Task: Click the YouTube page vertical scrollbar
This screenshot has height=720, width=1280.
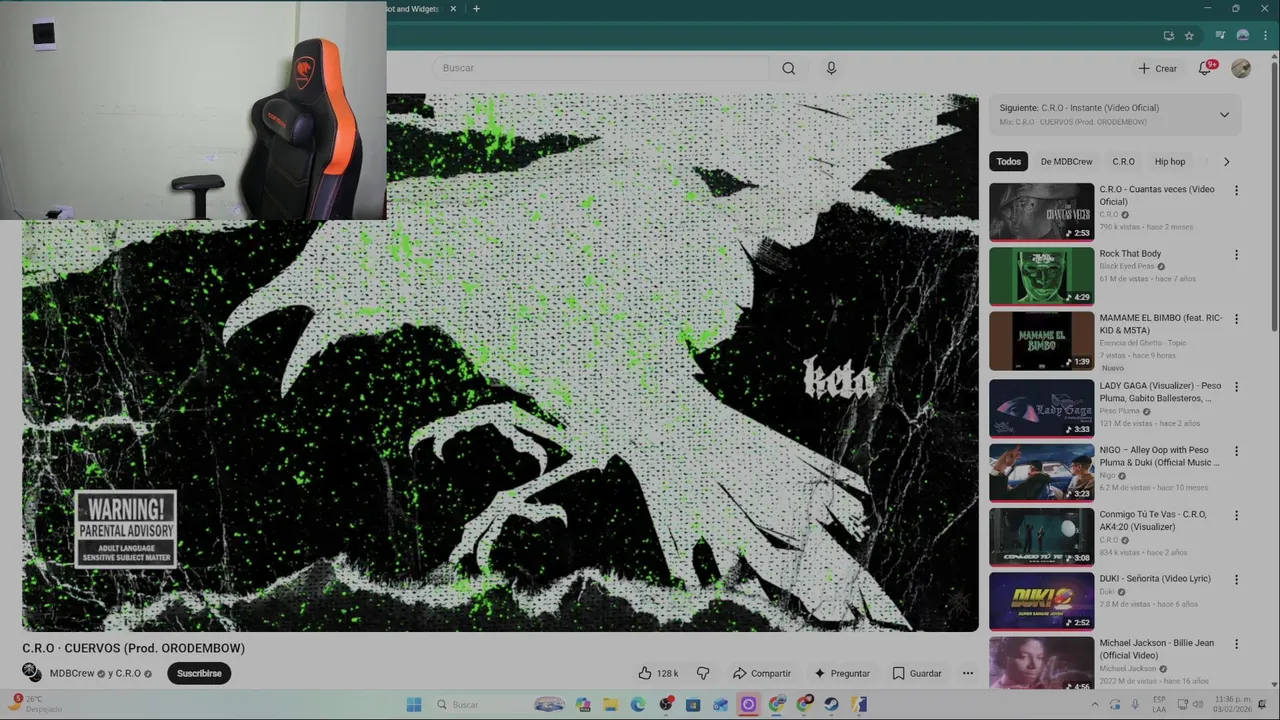Action: [x=1274, y=195]
